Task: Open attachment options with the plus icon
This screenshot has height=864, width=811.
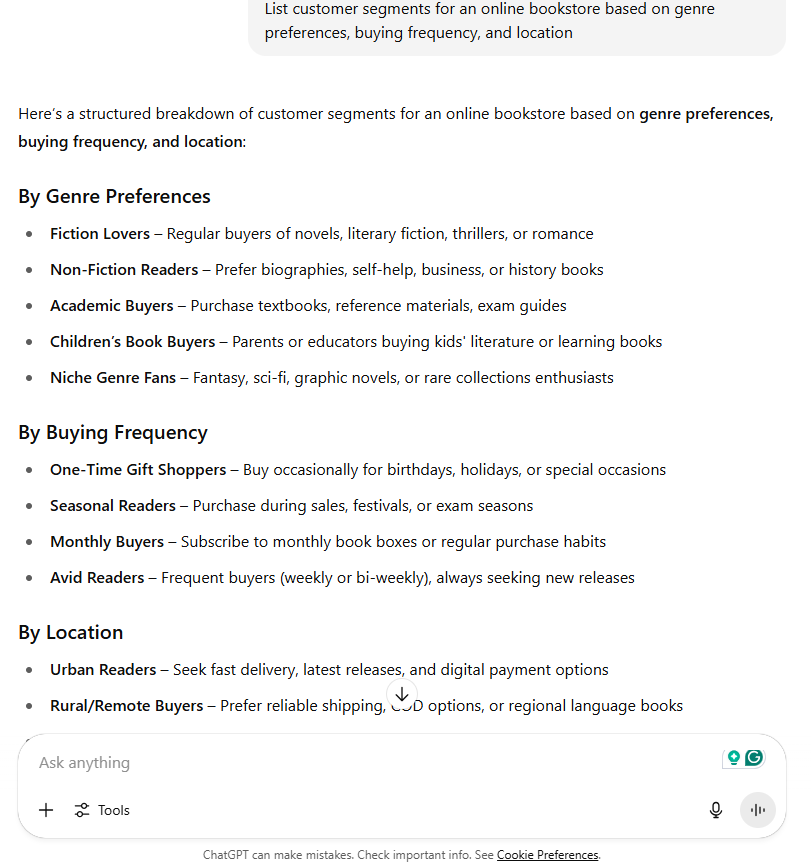Action: coord(45,810)
